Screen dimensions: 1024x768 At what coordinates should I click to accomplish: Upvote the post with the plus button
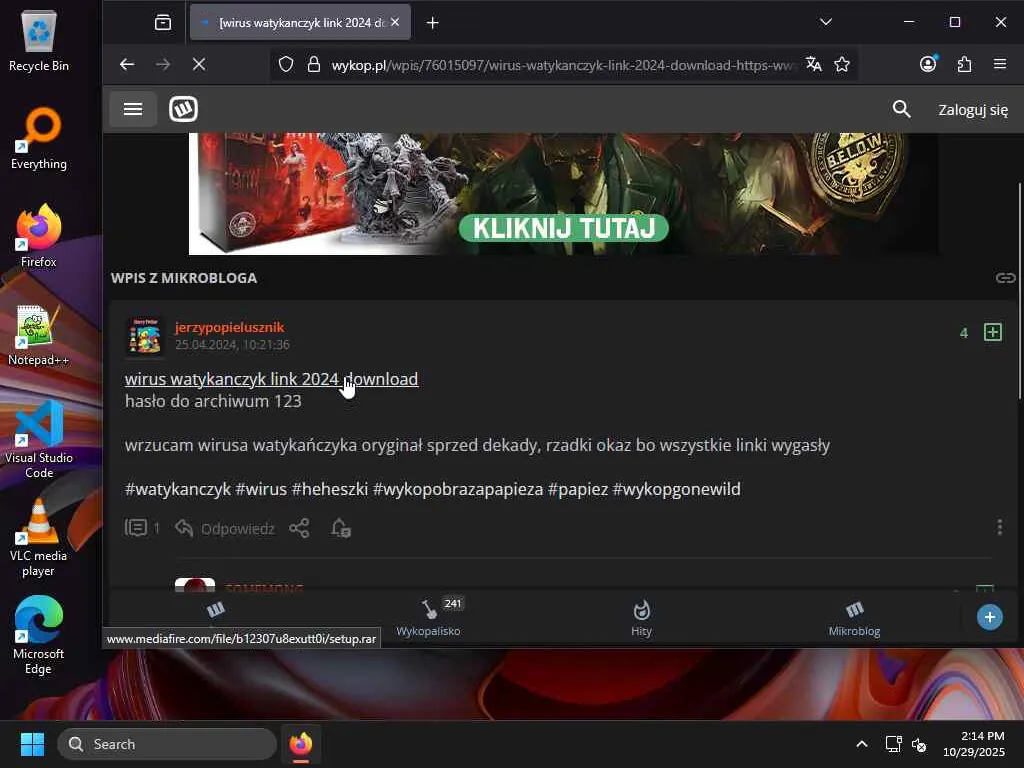click(x=993, y=332)
